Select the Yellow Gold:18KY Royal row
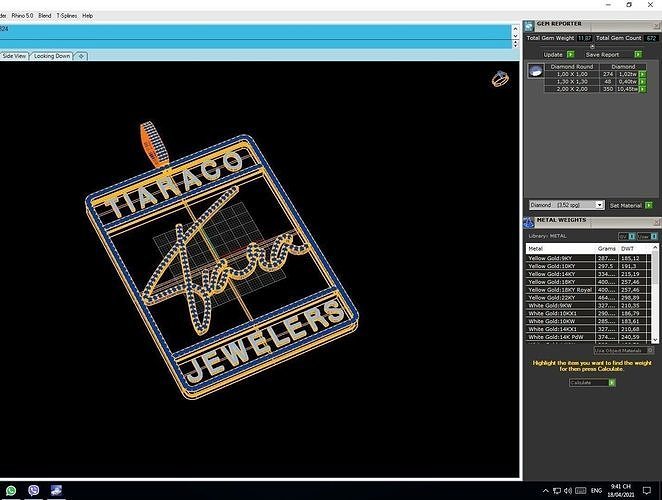Screen dimensions: 662x500 coord(588,290)
